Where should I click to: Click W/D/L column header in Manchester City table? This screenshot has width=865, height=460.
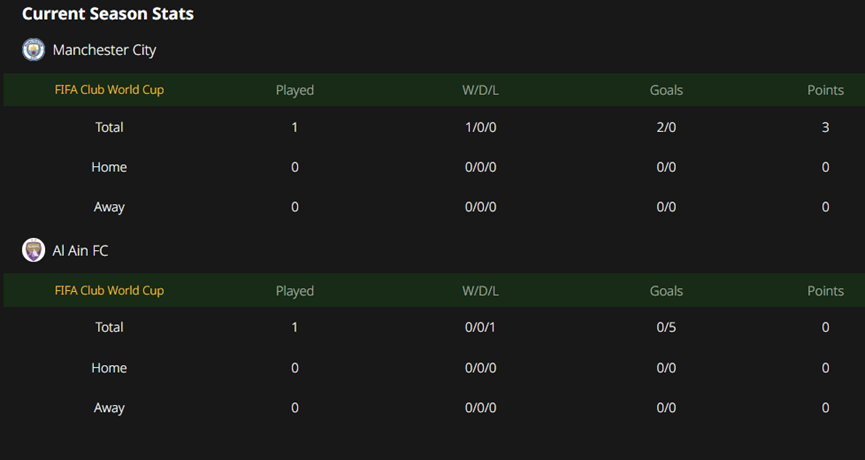(480, 90)
